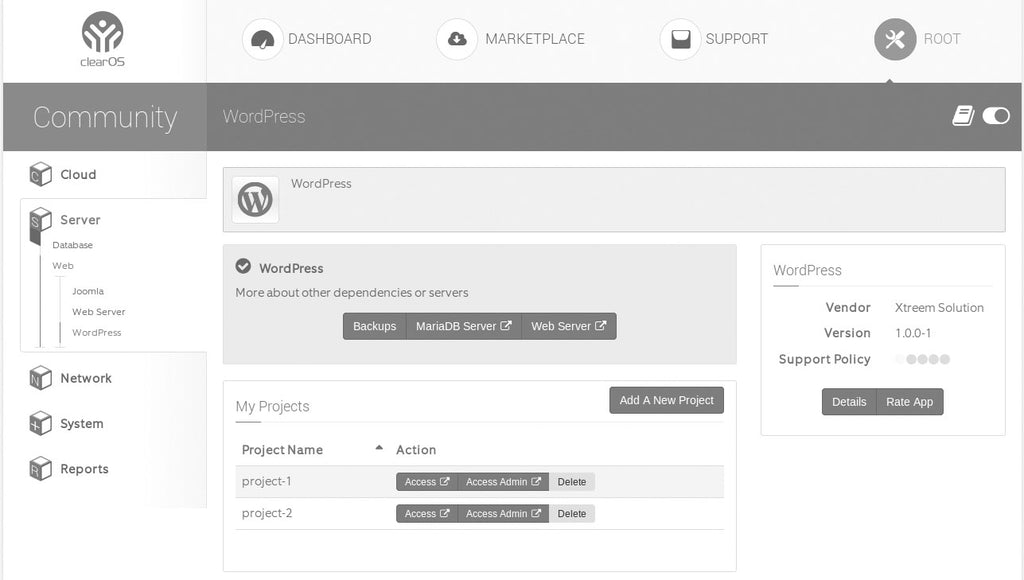Image resolution: width=1024 pixels, height=580 pixels.
Task: Open the Web subcategory
Action: point(63,266)
